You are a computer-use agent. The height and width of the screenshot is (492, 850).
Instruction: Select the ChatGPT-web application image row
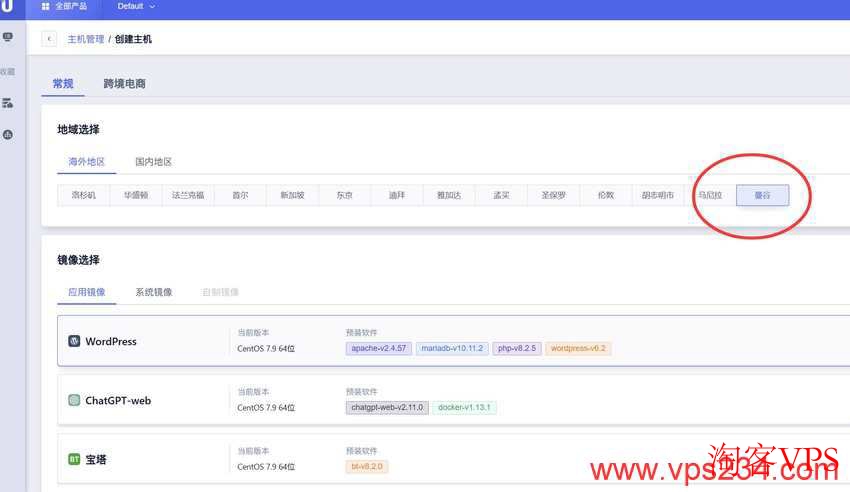(x=454, y=400)
